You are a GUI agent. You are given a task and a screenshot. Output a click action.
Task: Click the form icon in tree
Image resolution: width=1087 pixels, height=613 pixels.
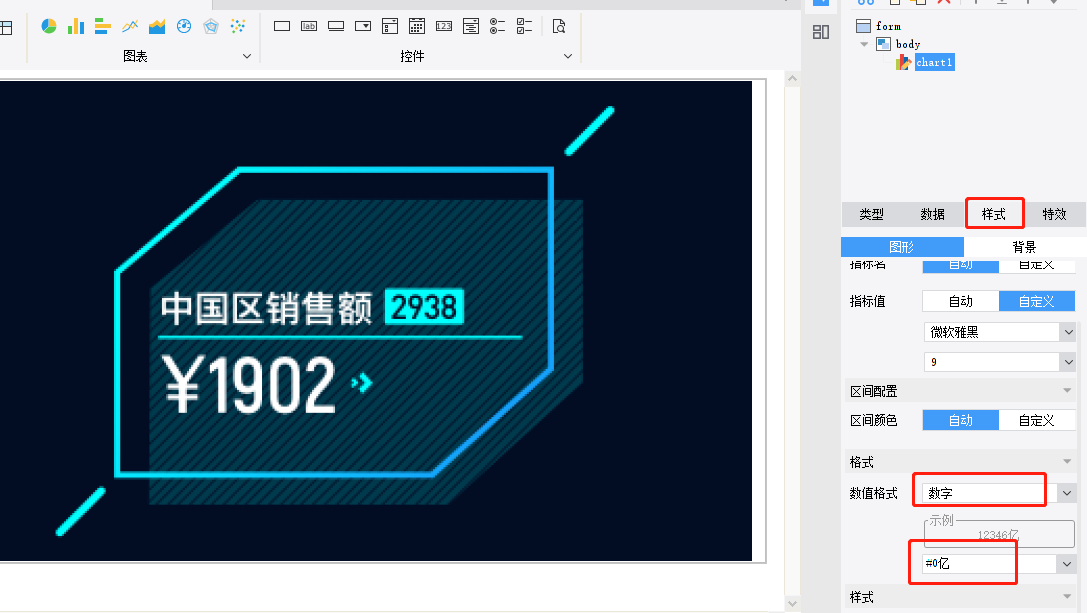pyautogui.click(x=863, y=26)
